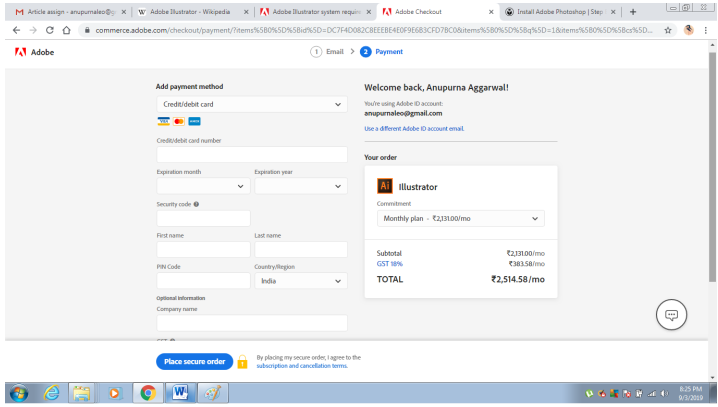This screenshot has width=718, height=407.
Task: Close the Article assign Gmail tab
Action: click(x=124, y=12)
